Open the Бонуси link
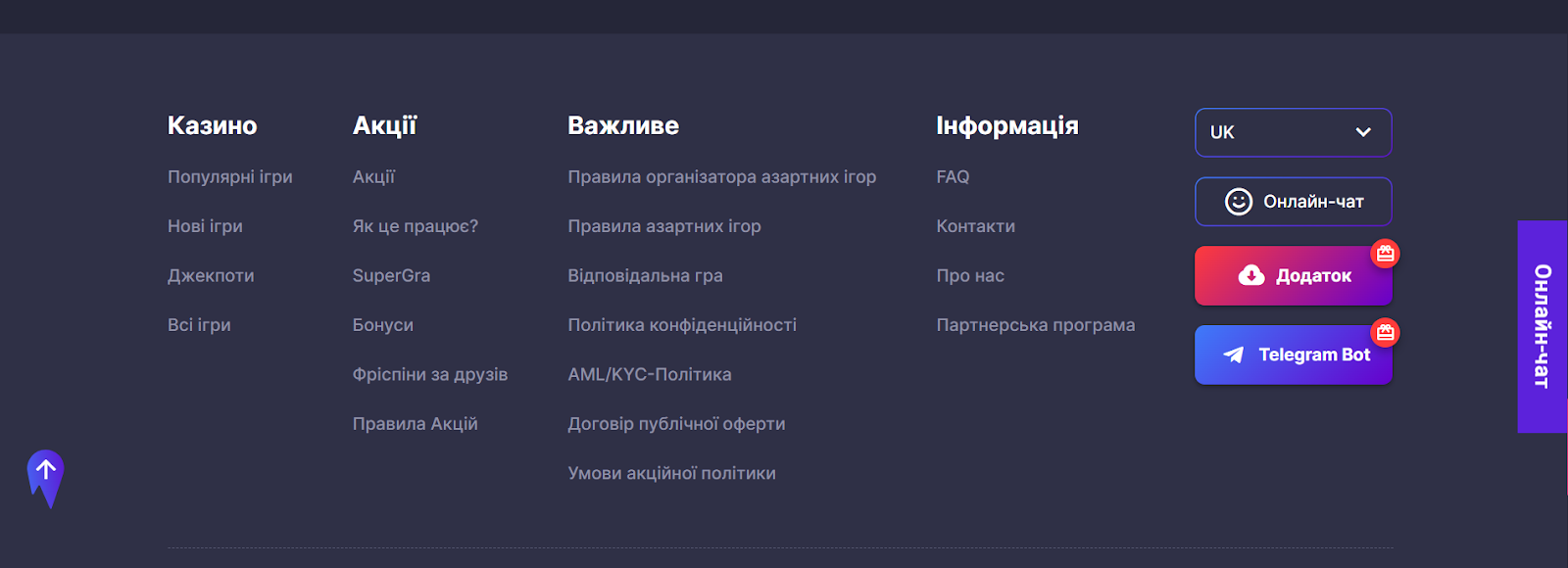This screenshot has height=568, width=1568. [383, 325]
